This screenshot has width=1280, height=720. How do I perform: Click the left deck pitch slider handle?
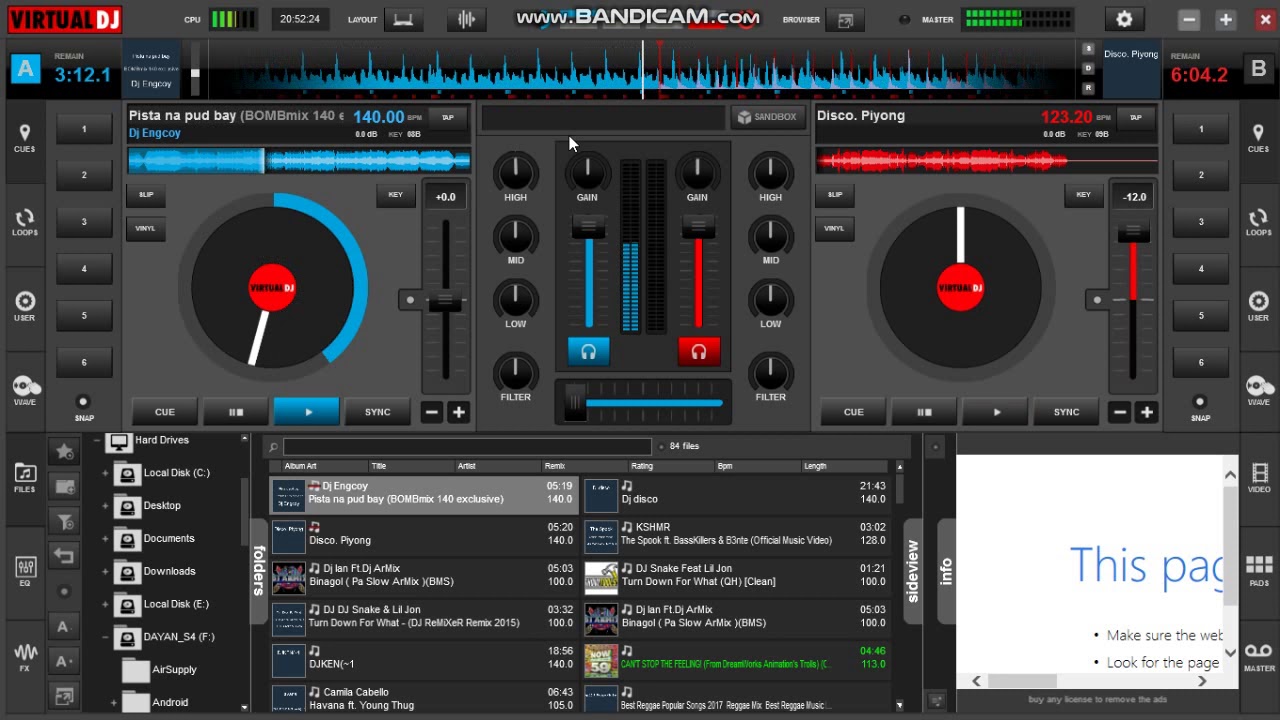[x=445, y=303]
